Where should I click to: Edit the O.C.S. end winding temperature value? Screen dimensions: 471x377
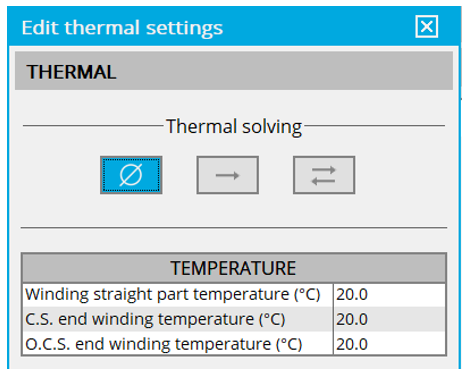[389, 344]
